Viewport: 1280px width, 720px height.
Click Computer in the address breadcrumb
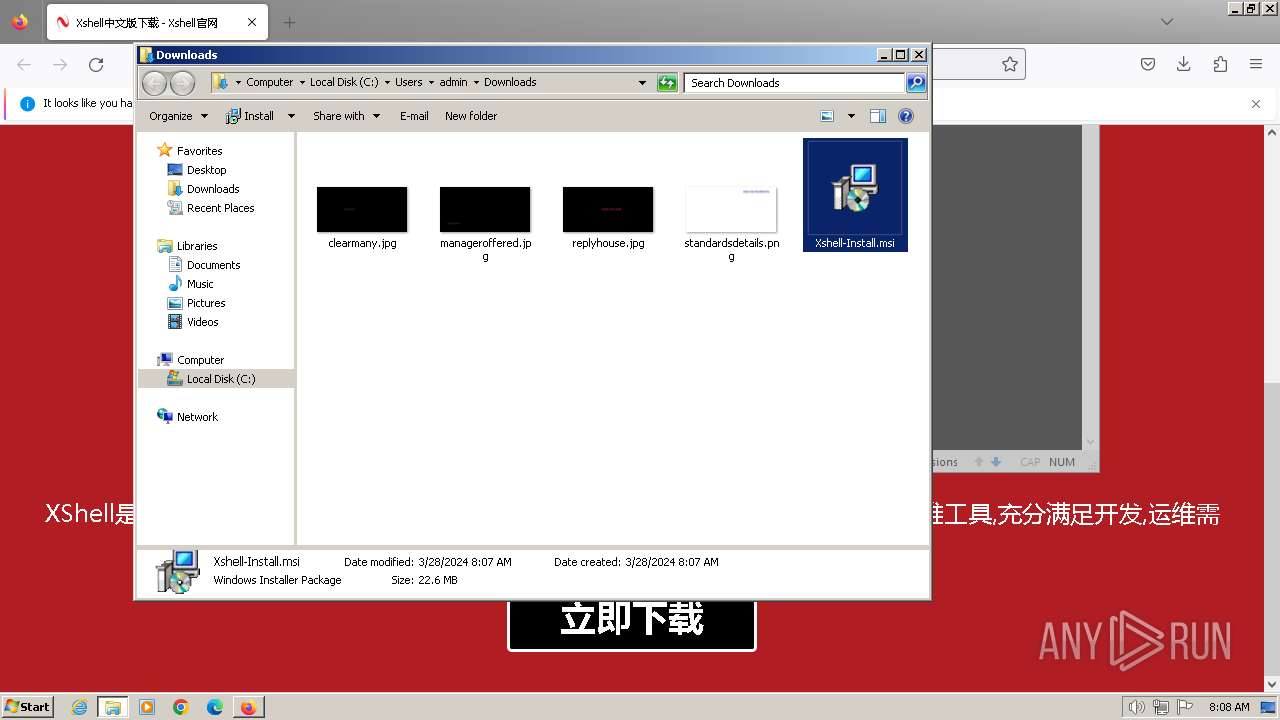[x=270, y=83]
